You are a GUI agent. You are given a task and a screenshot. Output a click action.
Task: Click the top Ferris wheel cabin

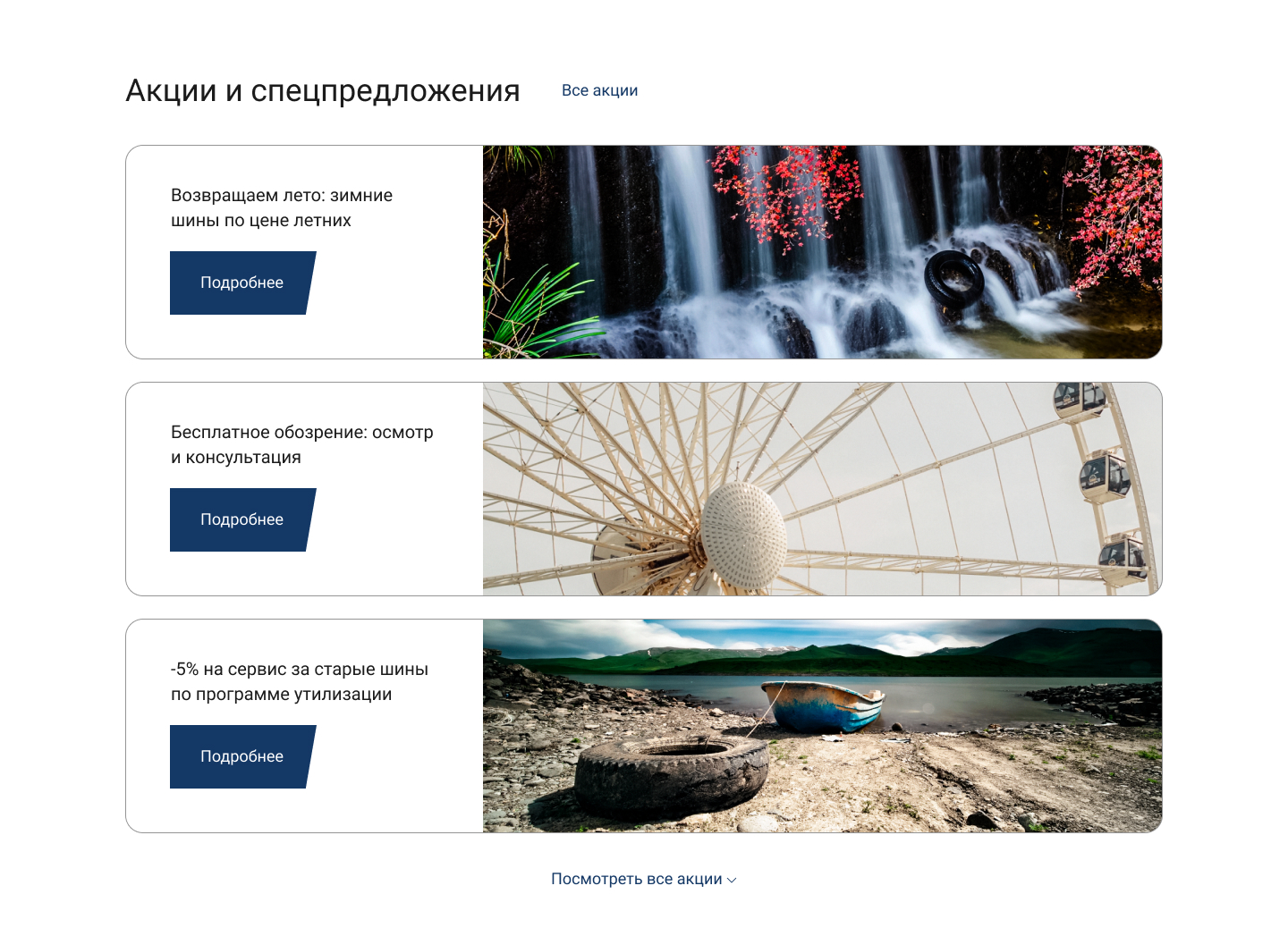coord(1080,401)
